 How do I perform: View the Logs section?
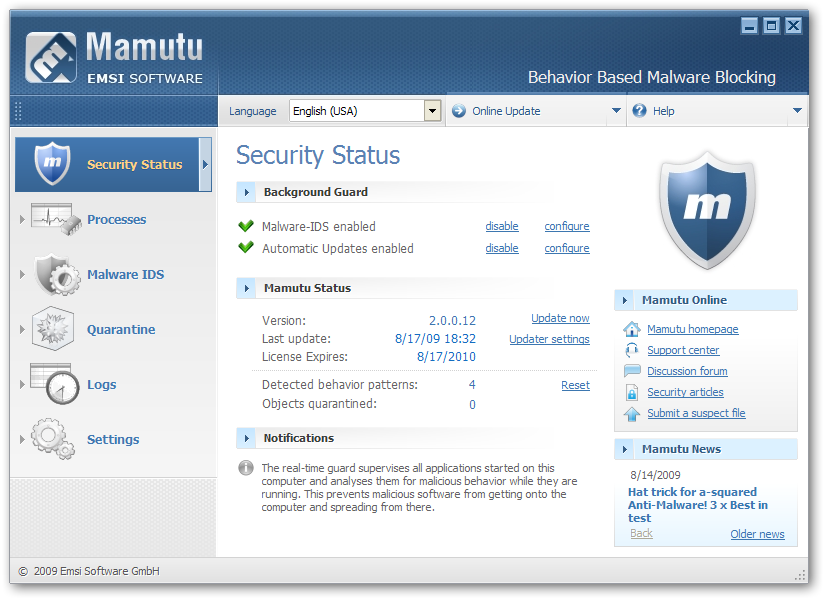[x=102, y=384]
